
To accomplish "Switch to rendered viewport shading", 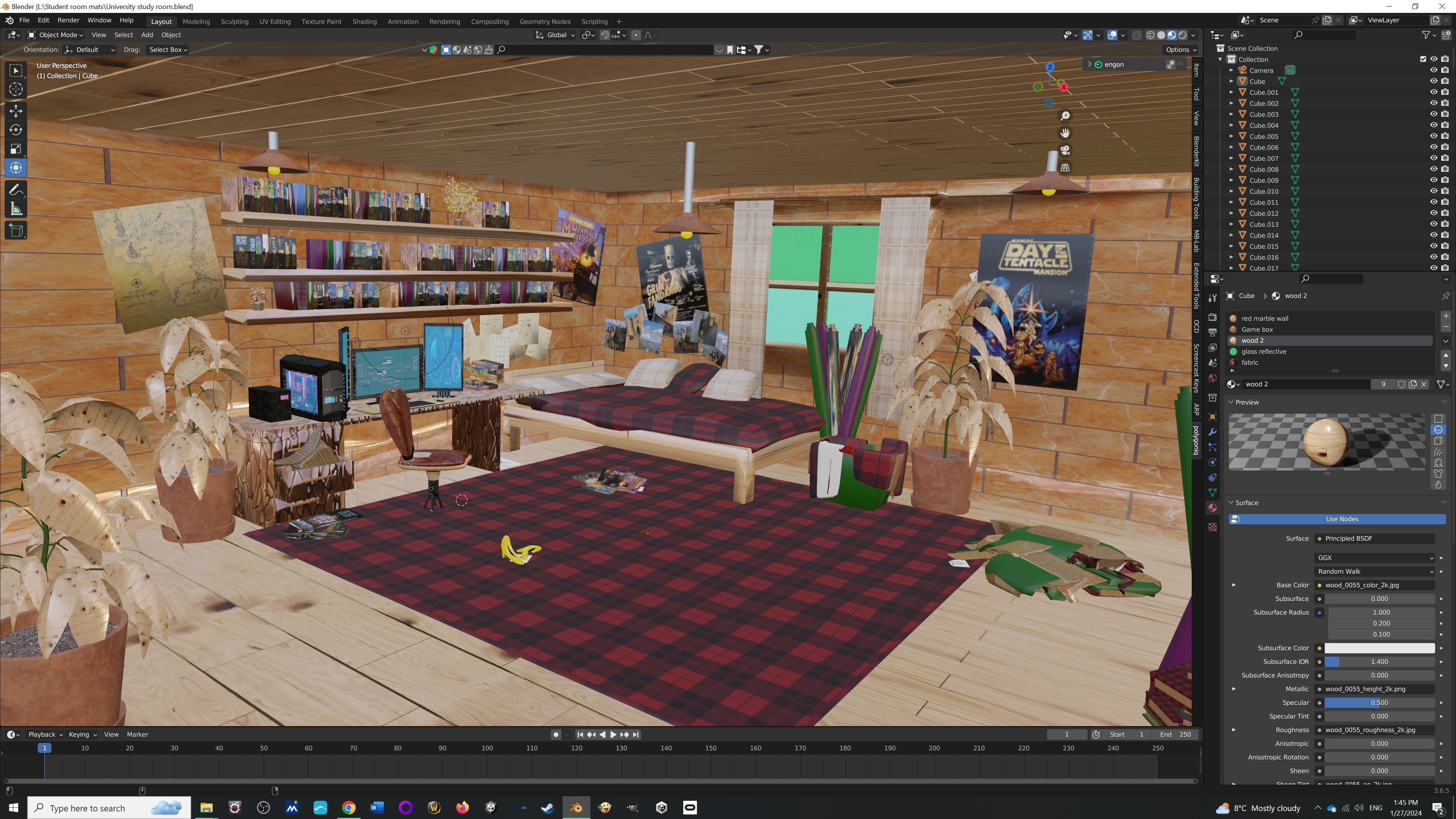I will coord(1183,35).
